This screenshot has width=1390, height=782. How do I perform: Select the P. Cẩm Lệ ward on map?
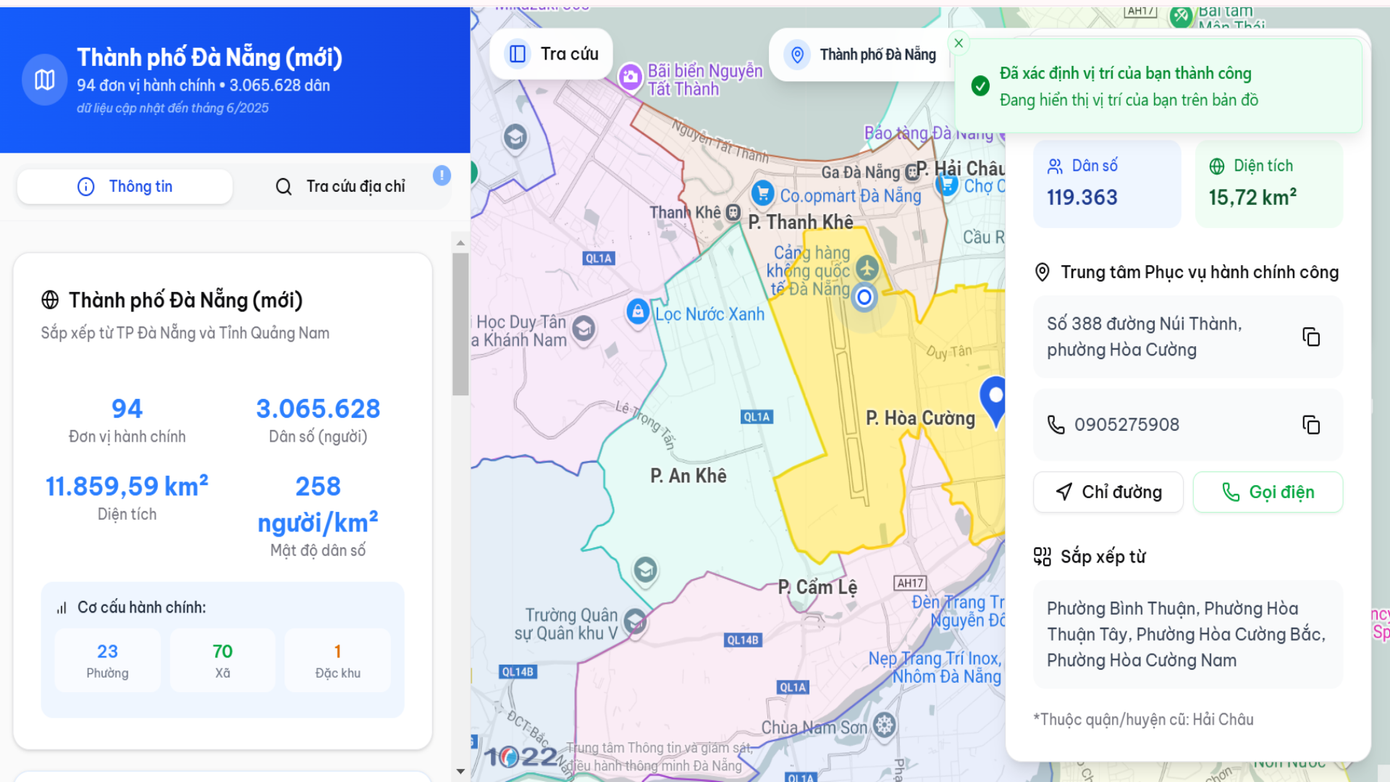817,587
